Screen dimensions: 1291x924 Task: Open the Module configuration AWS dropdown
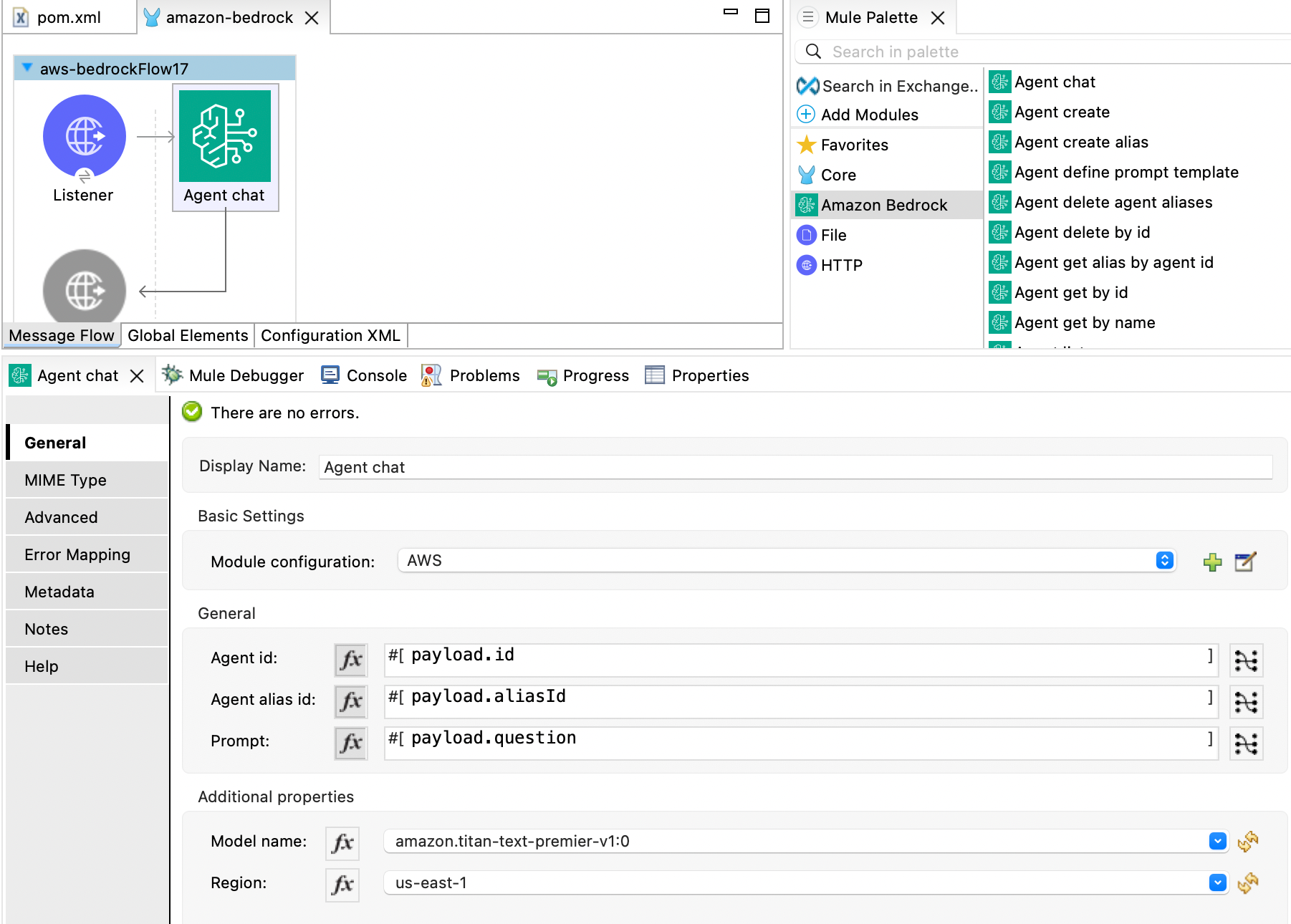(x=787, y=561)
